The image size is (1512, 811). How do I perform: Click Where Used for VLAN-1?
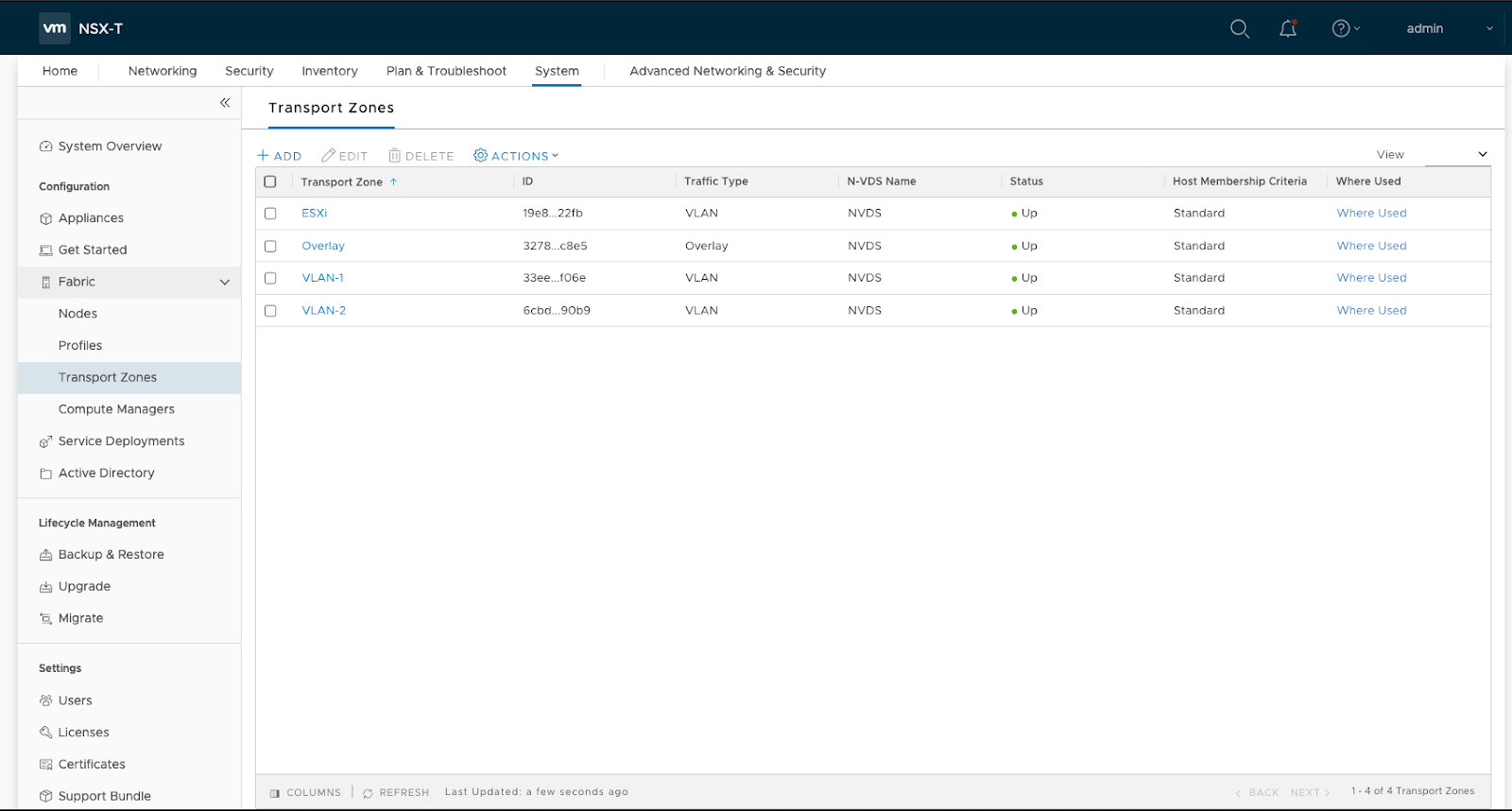coord(1371,278)
